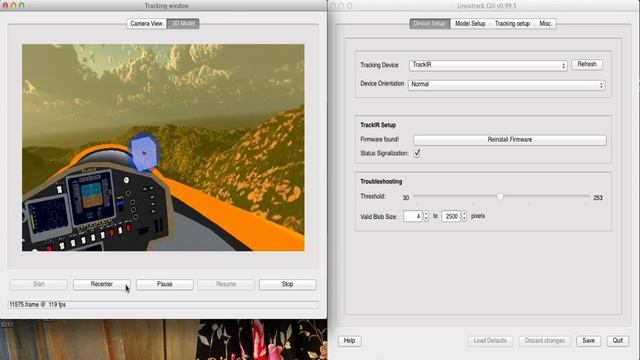Click the Save button
640x360 pixels.
coord(589,341)
